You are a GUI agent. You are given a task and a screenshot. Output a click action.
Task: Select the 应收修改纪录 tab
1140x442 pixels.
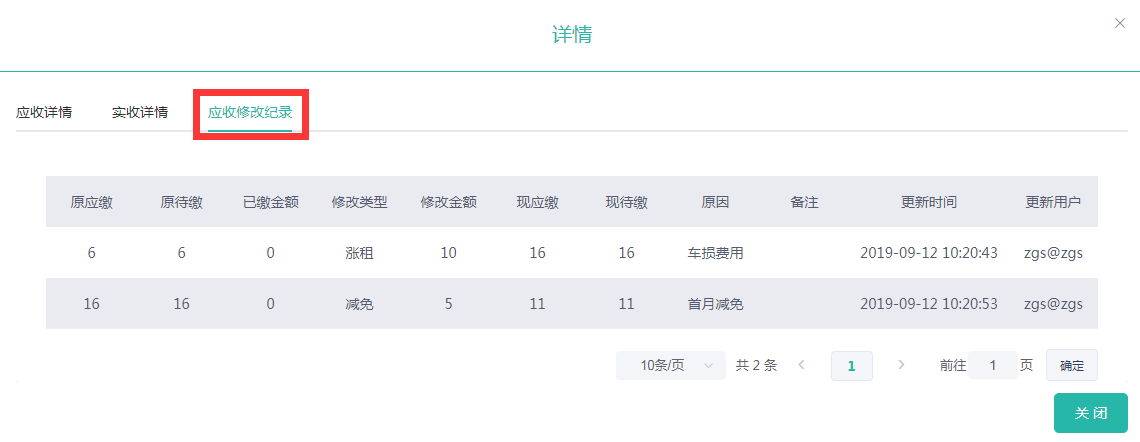(250, 112)
